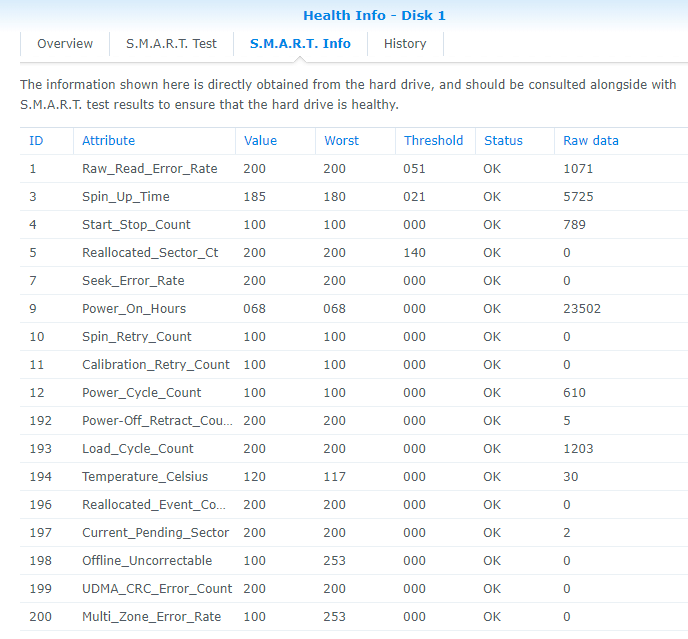Click the Start_Stop_Count attribute
The height and width of the screenshot is (639, 688).
136,225
